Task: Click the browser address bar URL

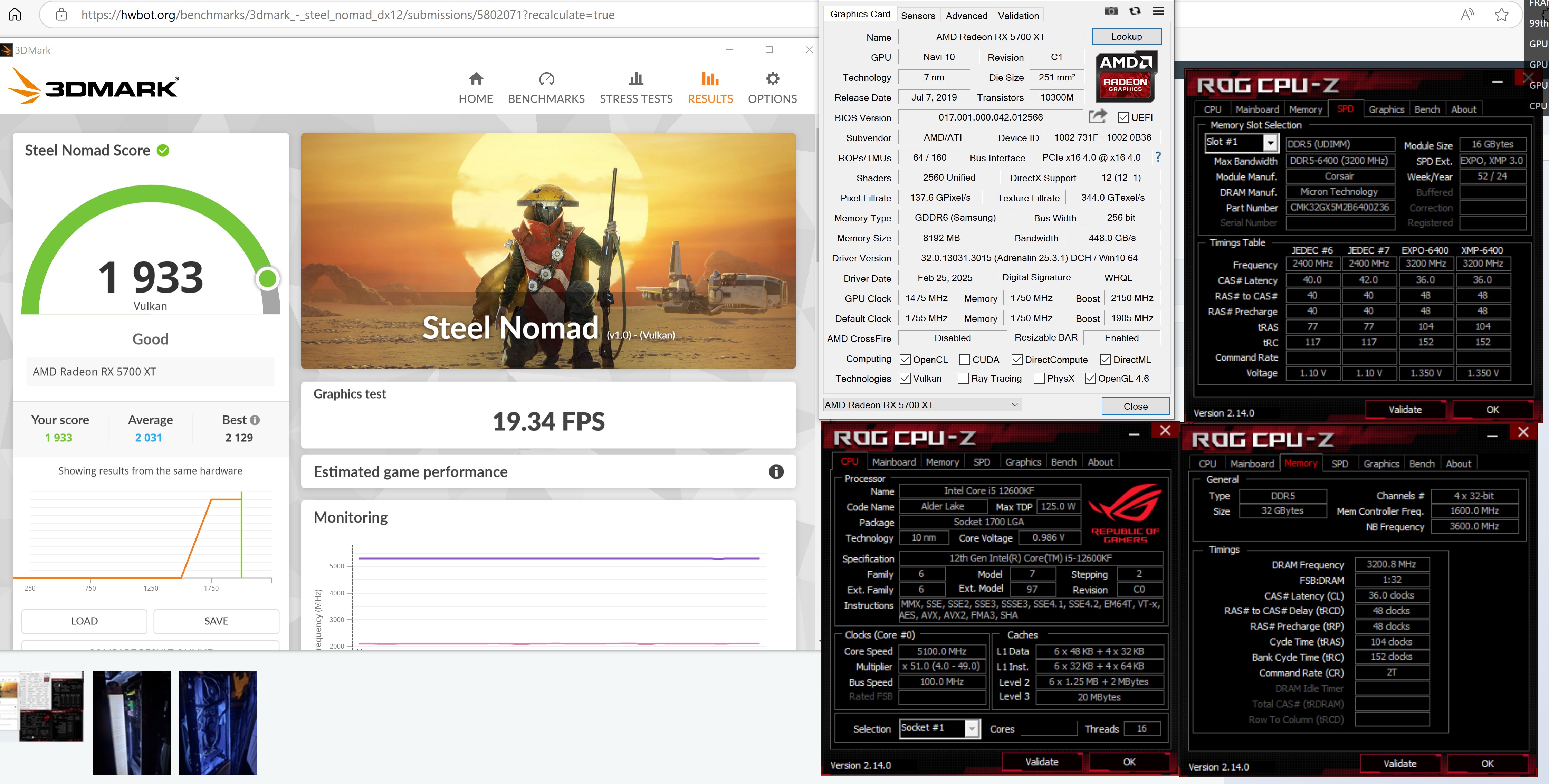Action: 347,15
